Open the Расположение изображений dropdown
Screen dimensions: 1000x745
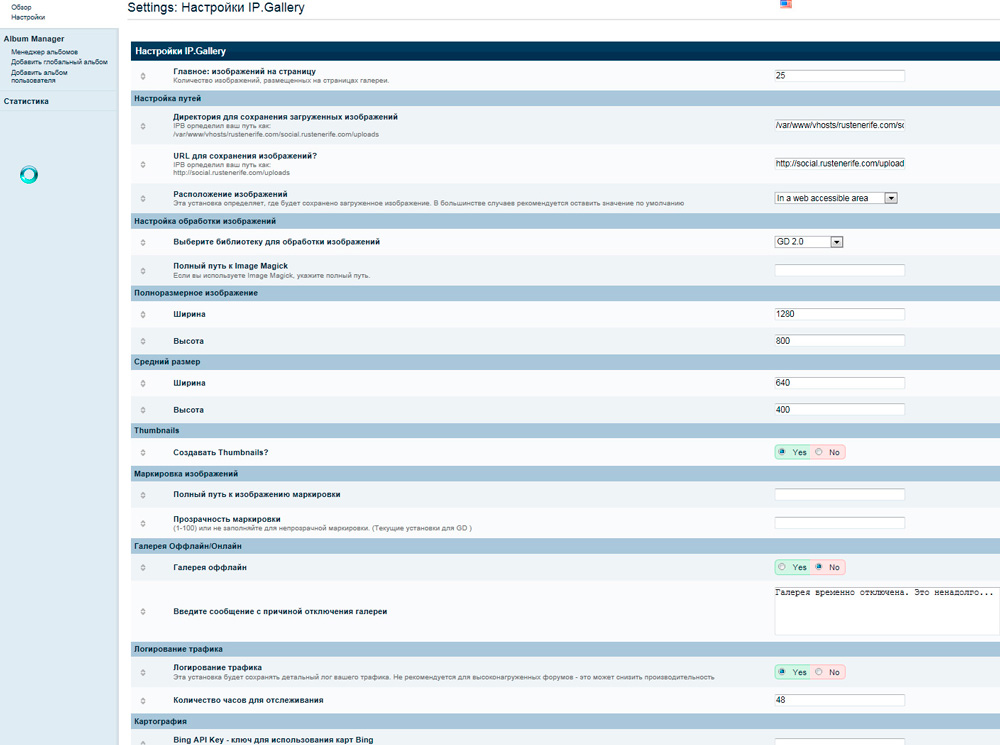point(836,198)
